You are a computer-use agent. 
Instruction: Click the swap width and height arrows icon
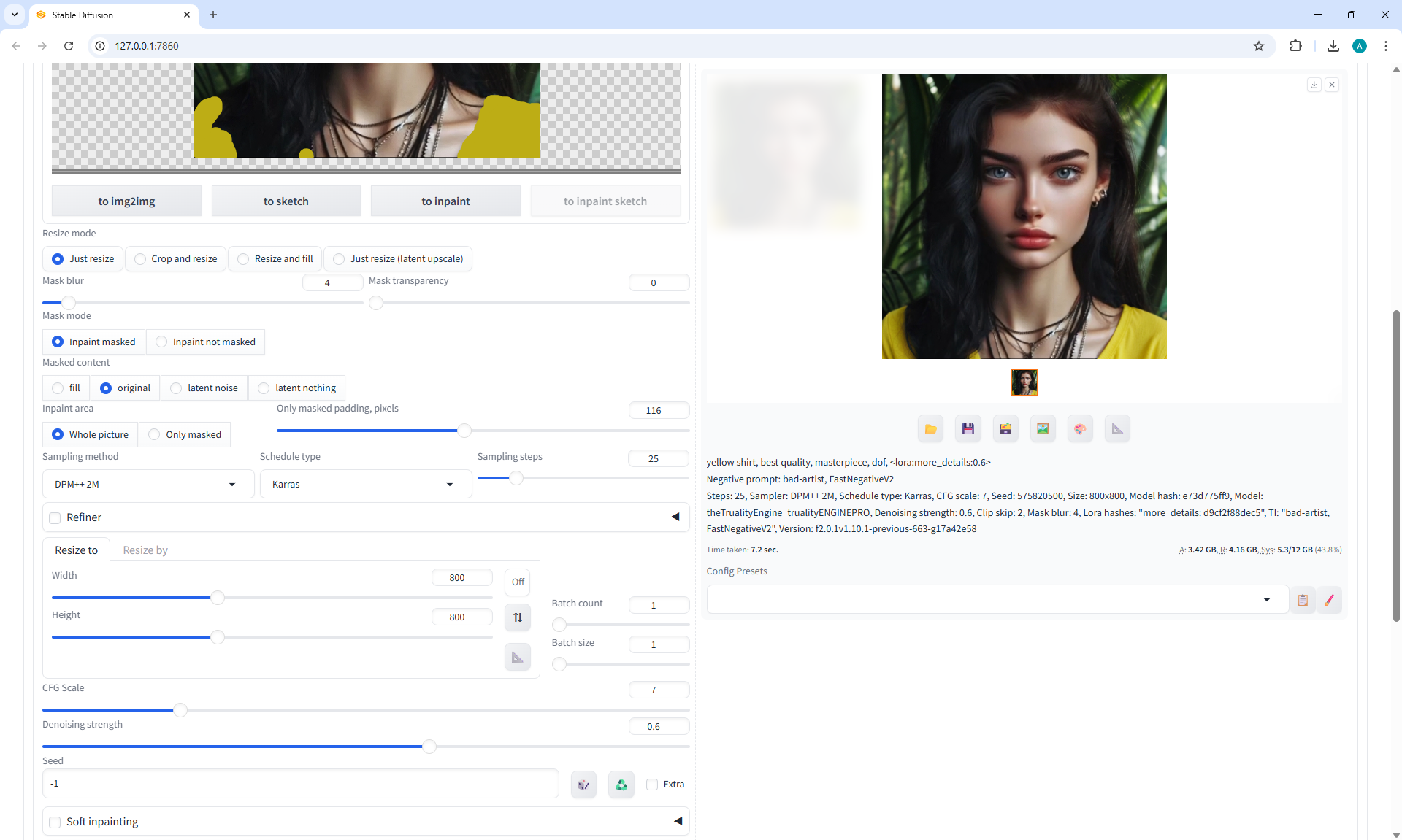point(518,617)
